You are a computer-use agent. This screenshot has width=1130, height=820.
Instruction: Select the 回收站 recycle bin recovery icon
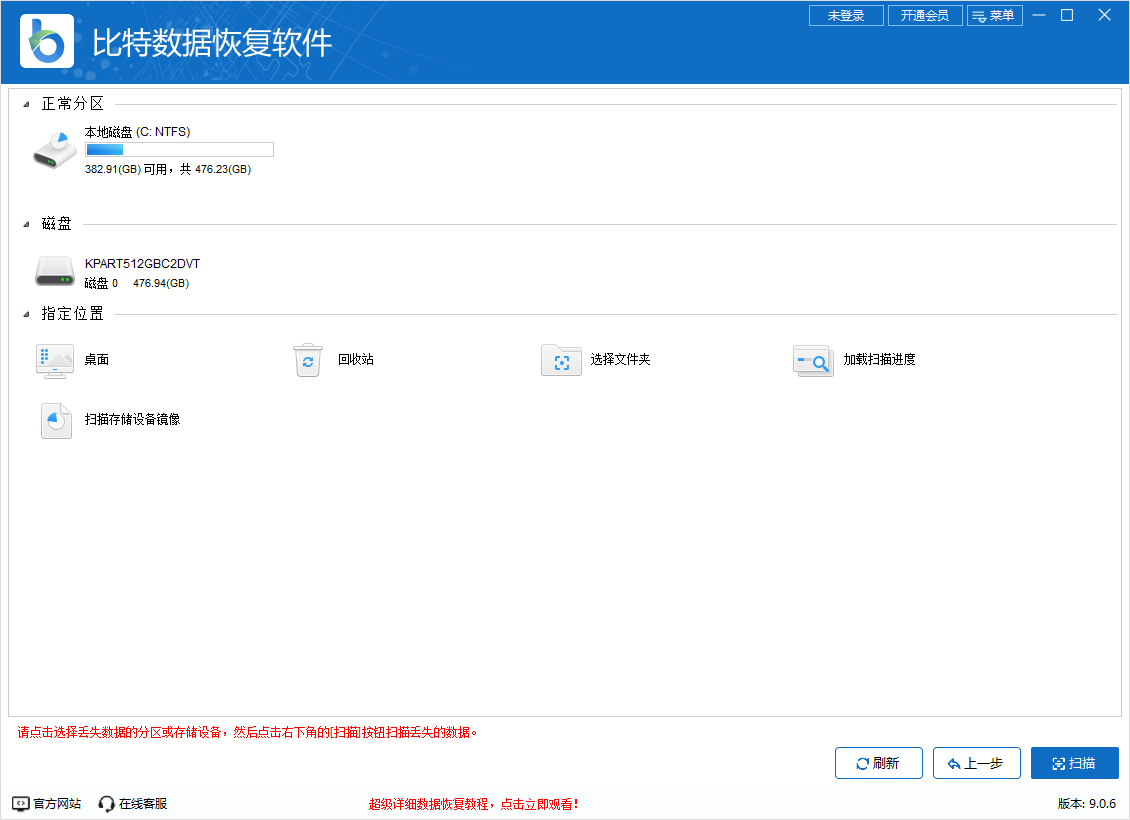click(x=308, y=361)
